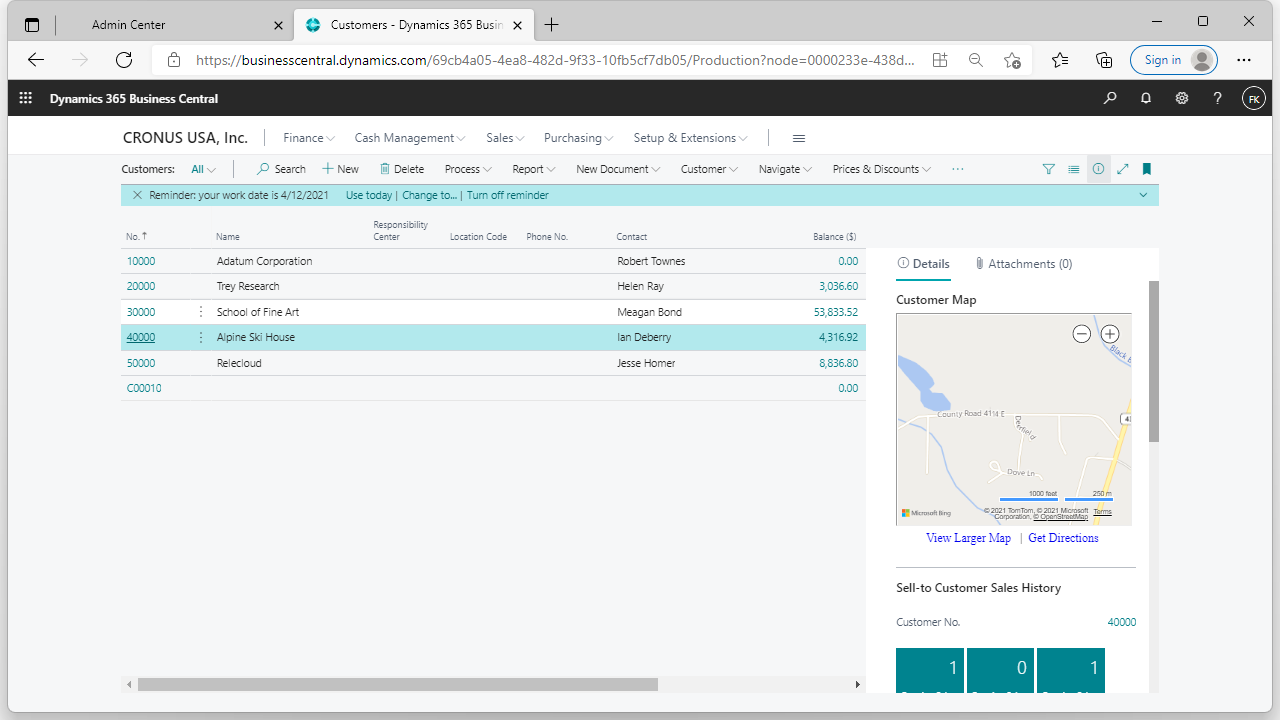This screenshot has width=1280, height=720.
Task: Toggle the filter pane funnel icon
Action: point(1049,169)
